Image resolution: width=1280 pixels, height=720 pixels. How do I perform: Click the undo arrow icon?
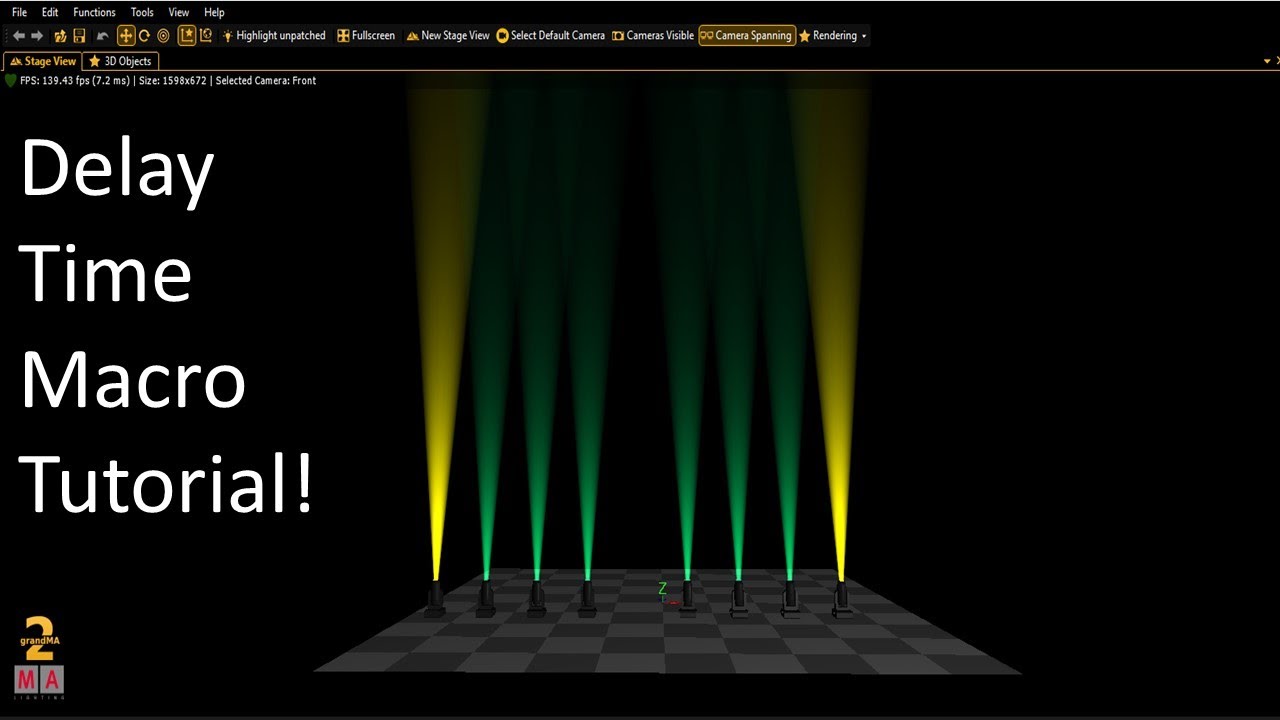(x=102, y=35)
